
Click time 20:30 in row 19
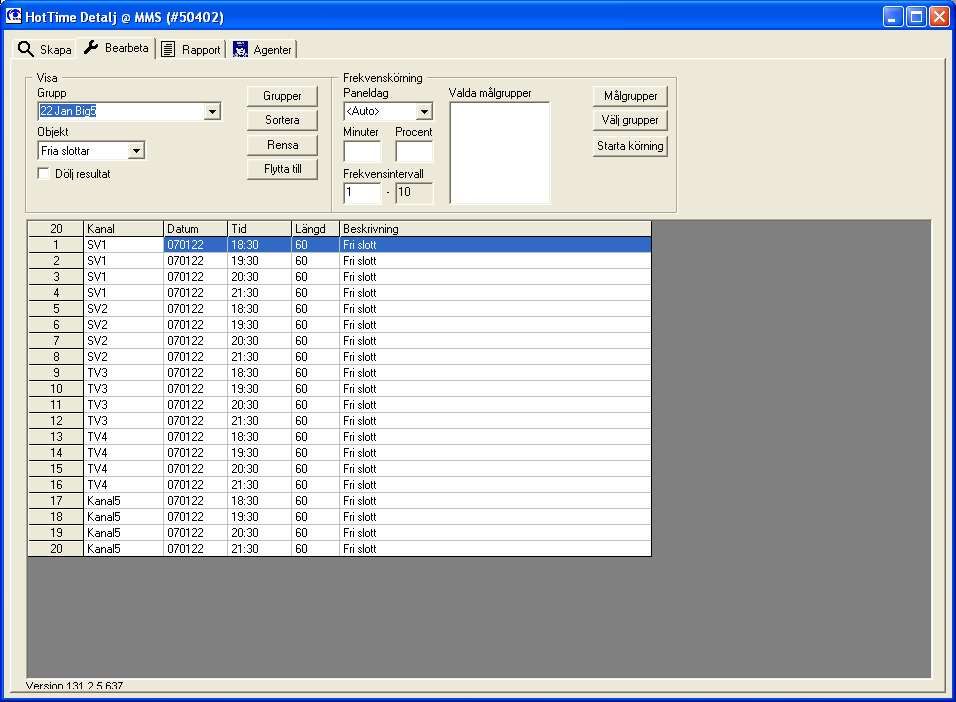[259, 533]
